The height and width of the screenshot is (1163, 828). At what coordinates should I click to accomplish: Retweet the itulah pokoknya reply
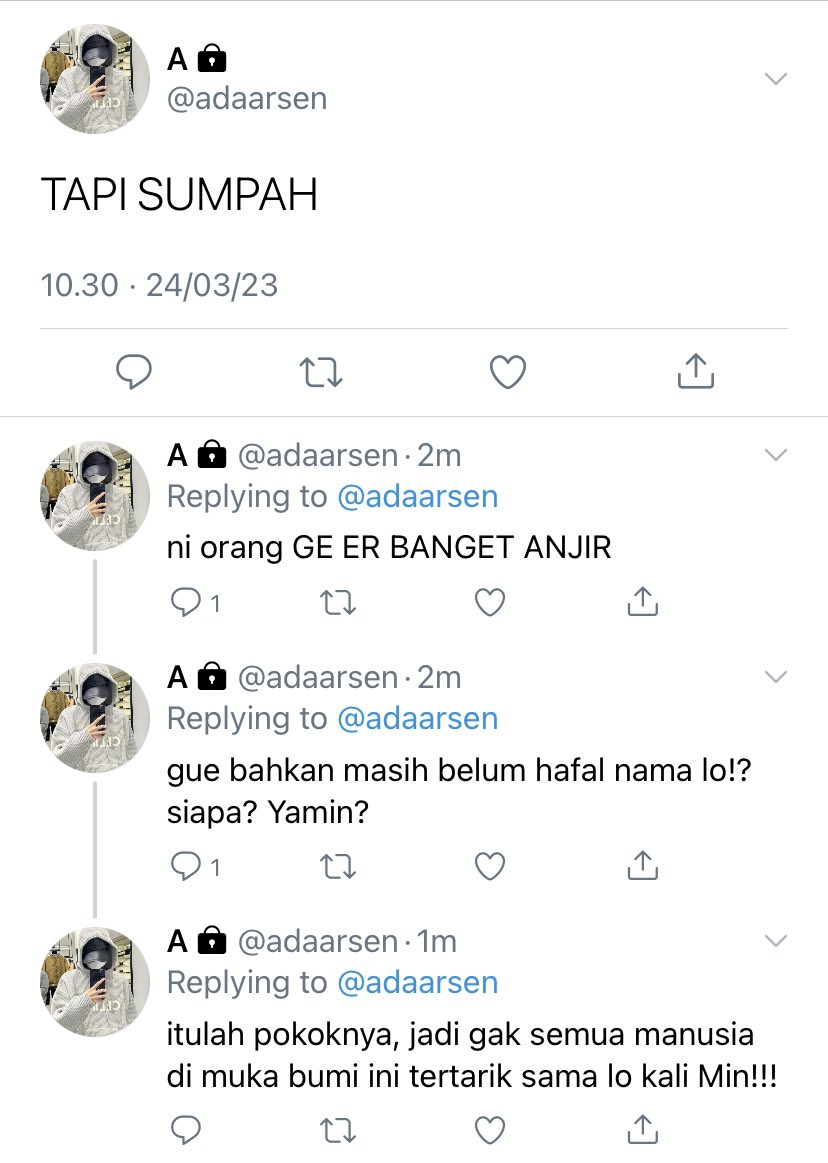(338, 1130)
